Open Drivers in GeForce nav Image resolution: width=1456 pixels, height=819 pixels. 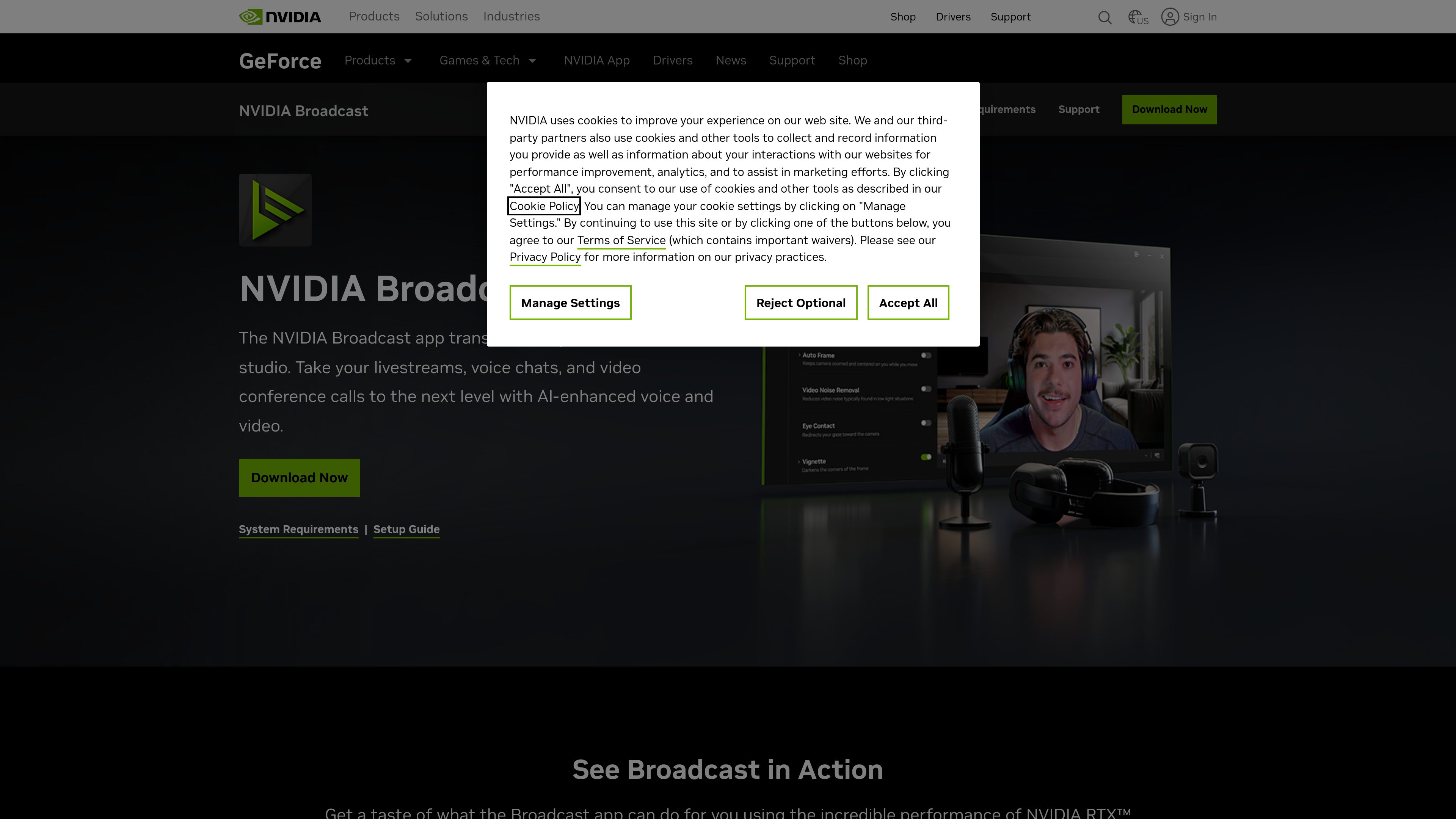point(672,61)
